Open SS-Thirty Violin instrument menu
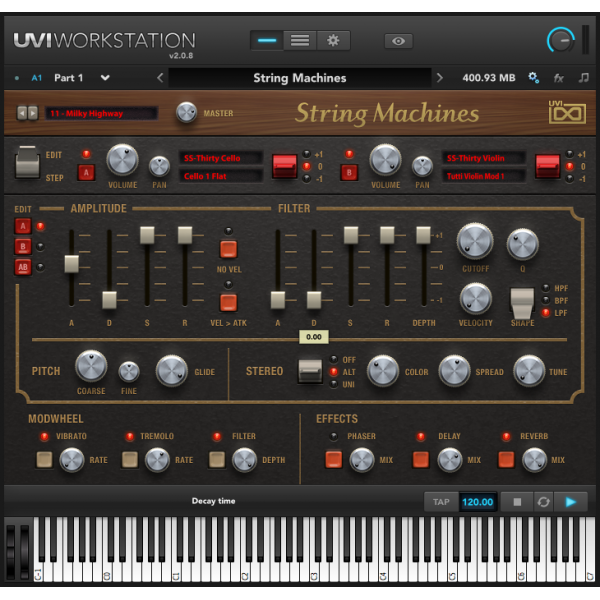The width and height of the screenshot is (600, 600). 484,158
